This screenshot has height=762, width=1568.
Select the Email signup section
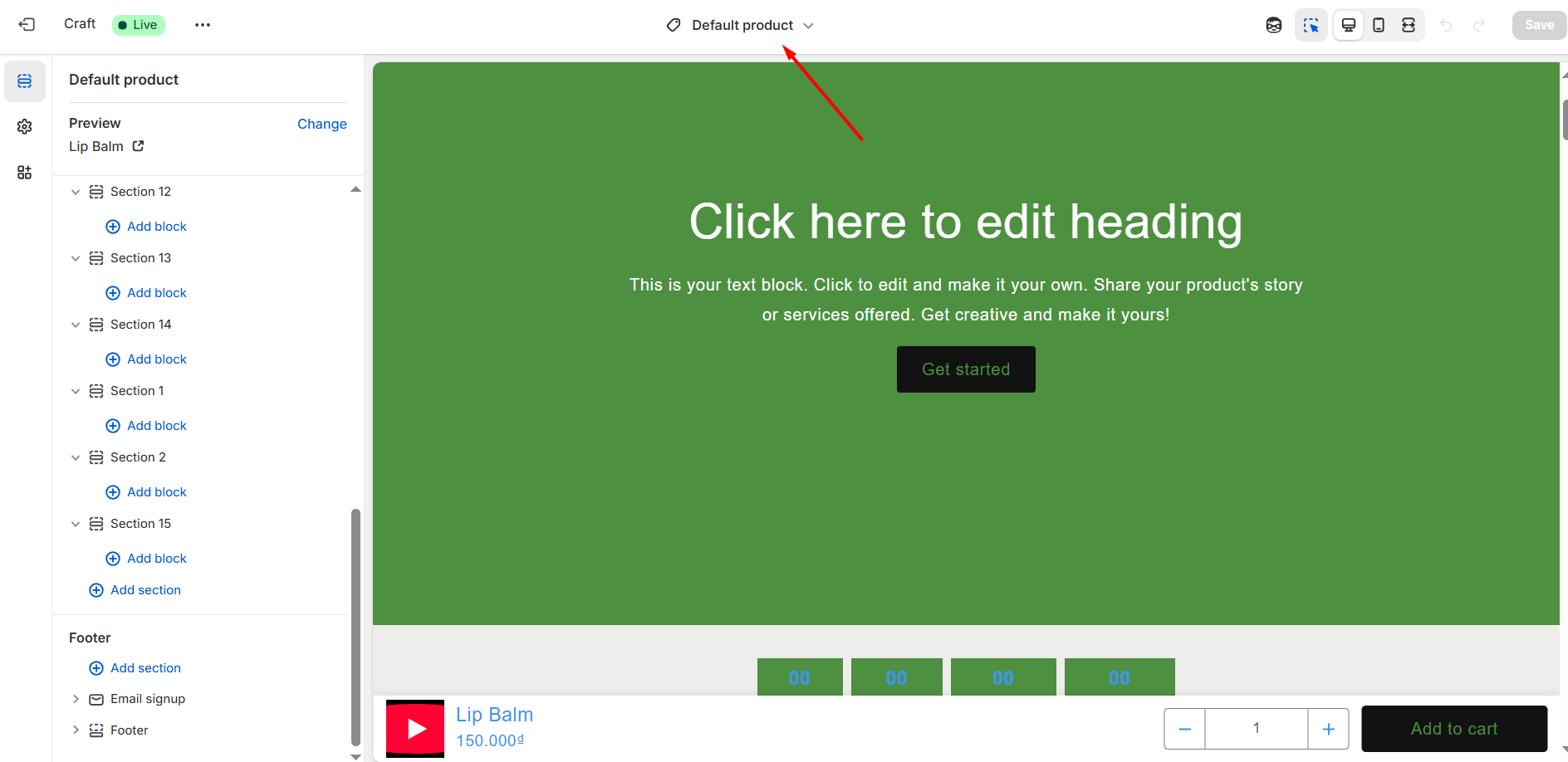point(148,699)
